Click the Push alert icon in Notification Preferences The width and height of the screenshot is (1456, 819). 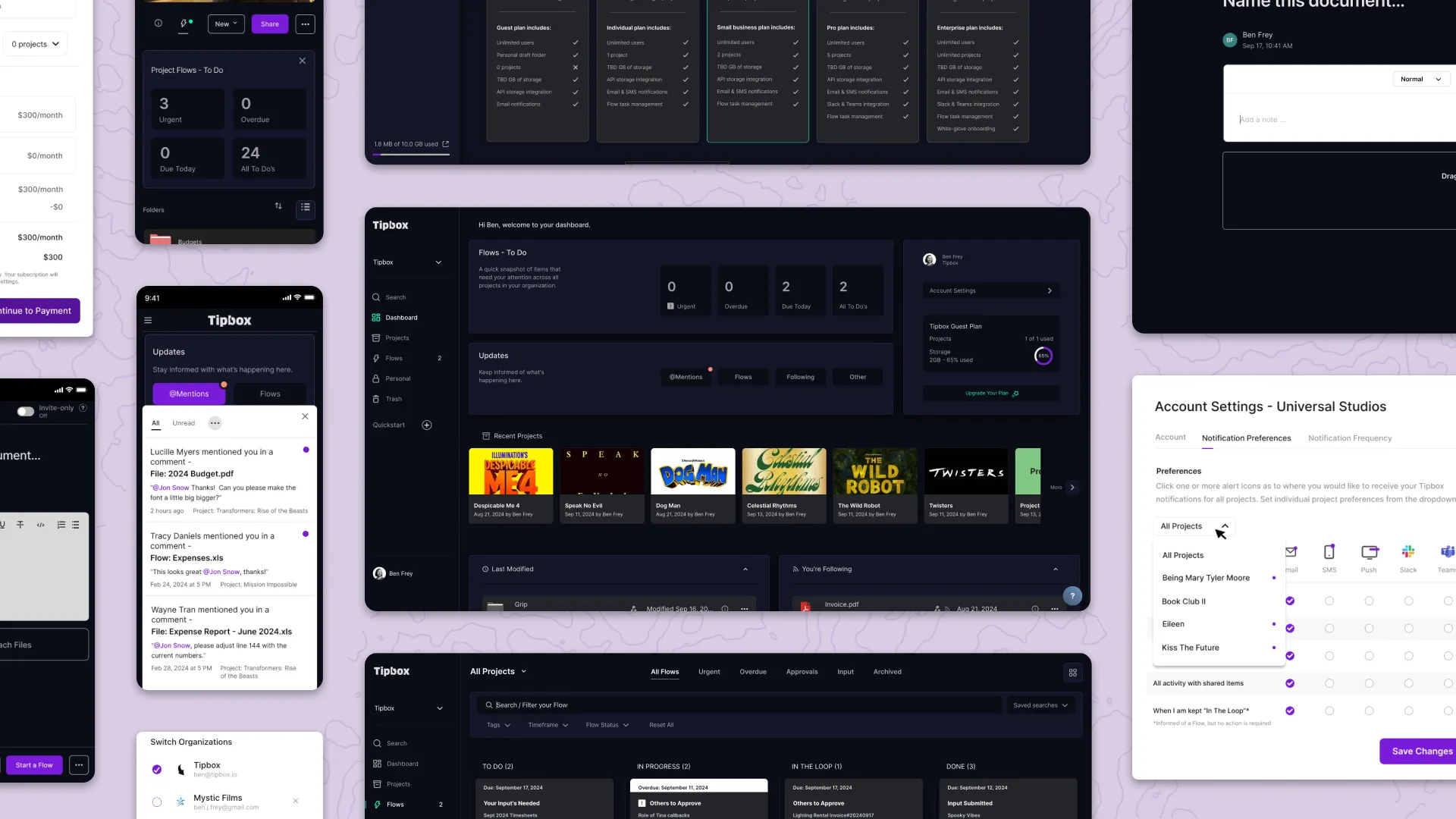click(1369, 552)
